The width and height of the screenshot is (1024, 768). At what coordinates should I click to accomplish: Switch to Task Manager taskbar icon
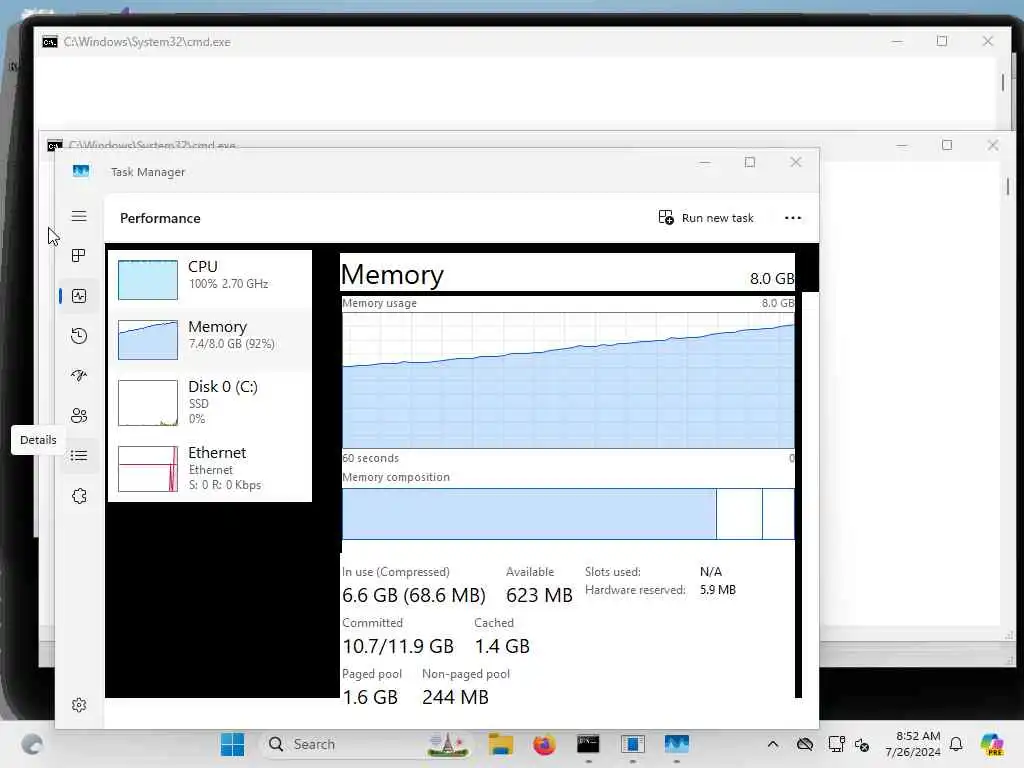677,744
